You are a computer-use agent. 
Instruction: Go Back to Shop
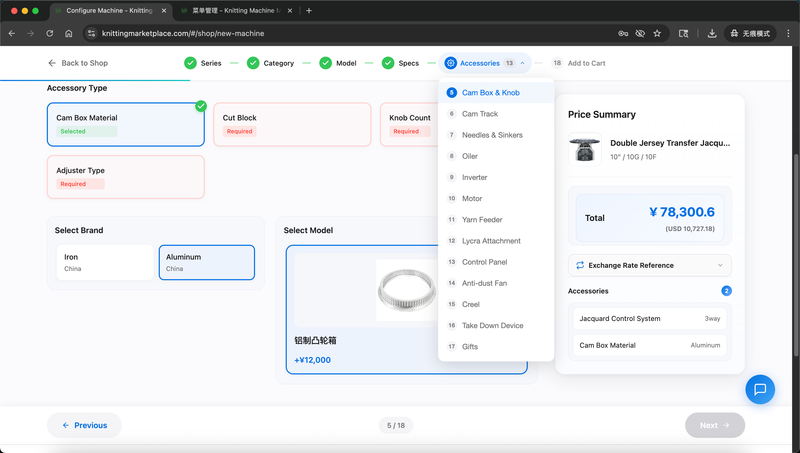[78, 63]
